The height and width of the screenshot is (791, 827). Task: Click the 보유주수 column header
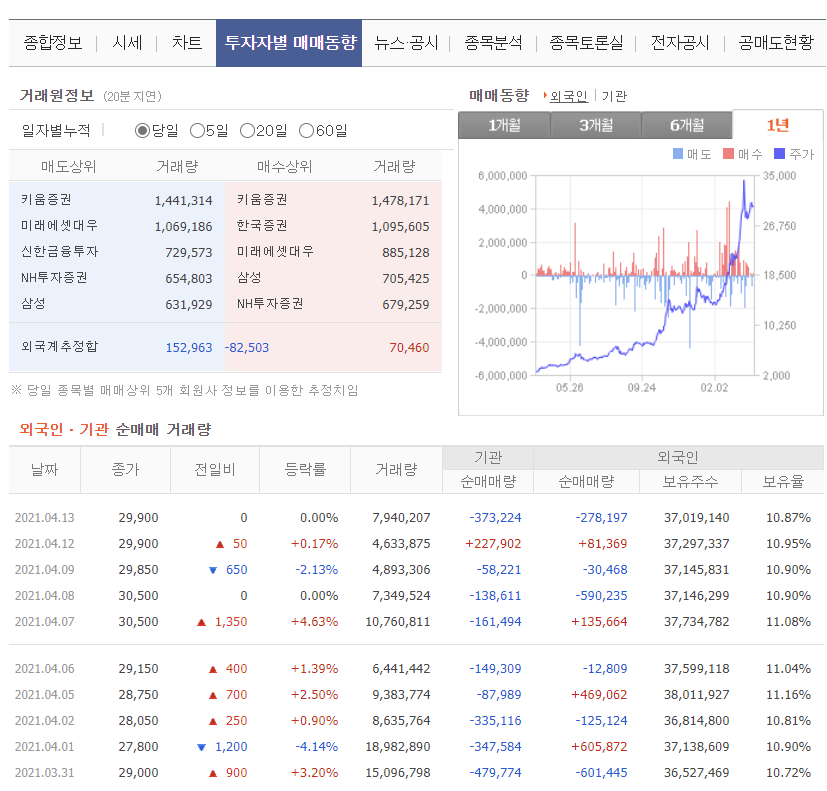click(x=690, y=481)
